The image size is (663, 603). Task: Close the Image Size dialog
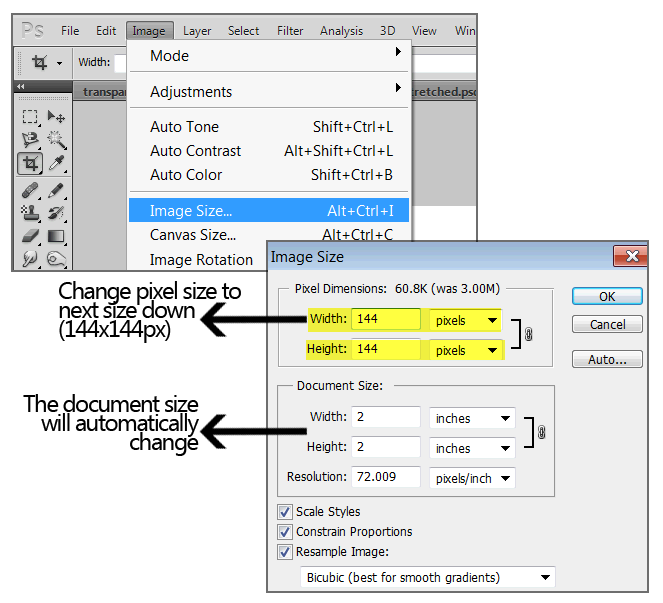coord(630,256)
